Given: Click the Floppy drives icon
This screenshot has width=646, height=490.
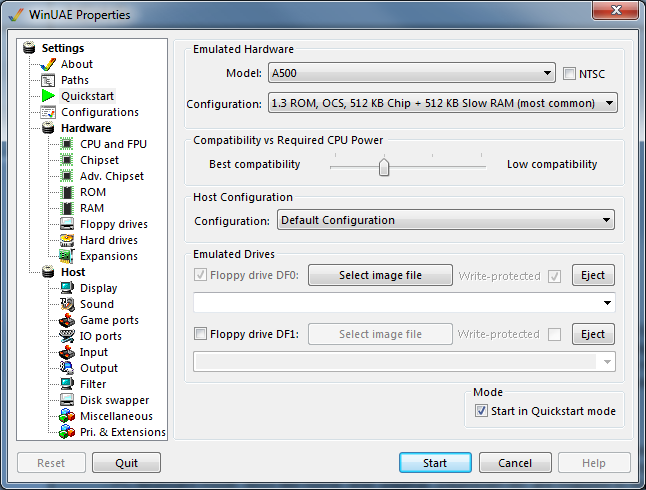Looking at the screenshot, I should click(67, 224).
